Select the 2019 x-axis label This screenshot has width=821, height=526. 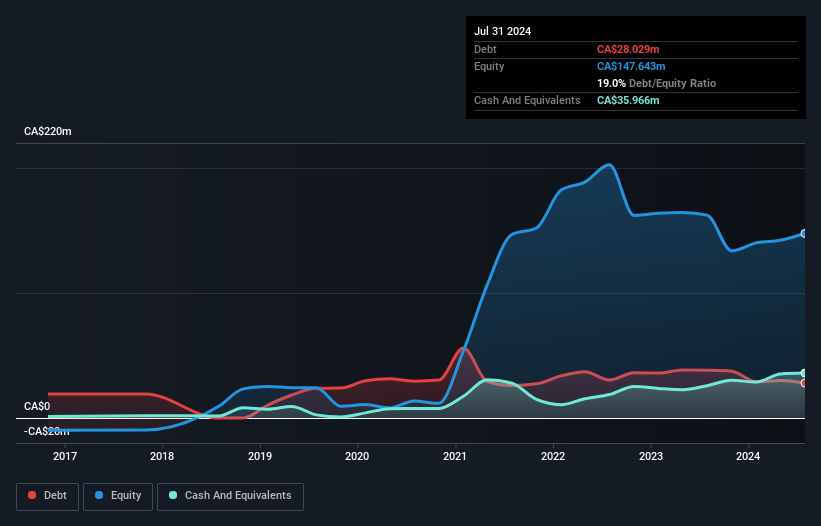point(260,456)
